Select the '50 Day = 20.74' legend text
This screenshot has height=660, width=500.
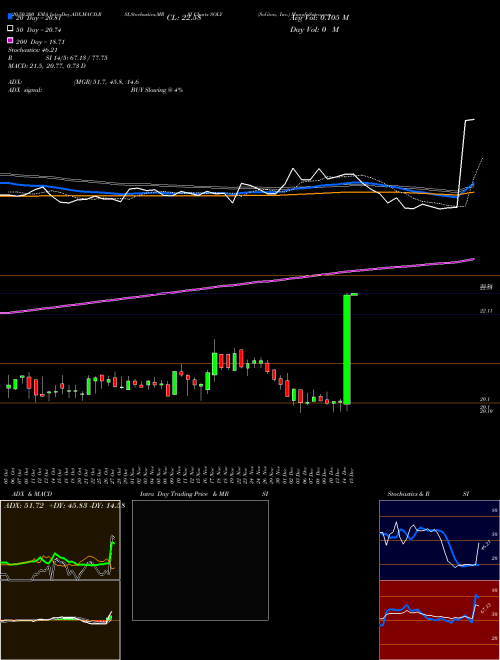(40, 29)
